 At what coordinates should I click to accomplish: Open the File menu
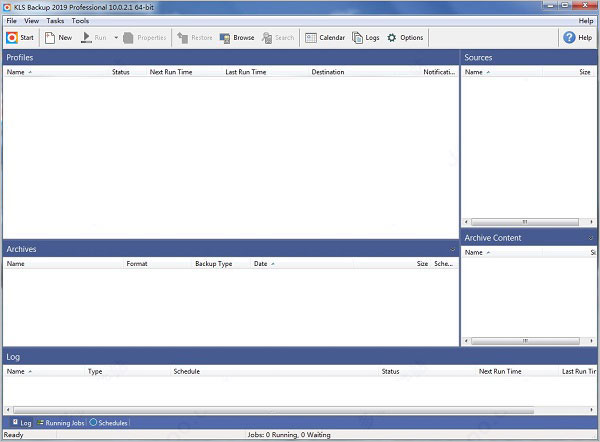tap(11, 21)
